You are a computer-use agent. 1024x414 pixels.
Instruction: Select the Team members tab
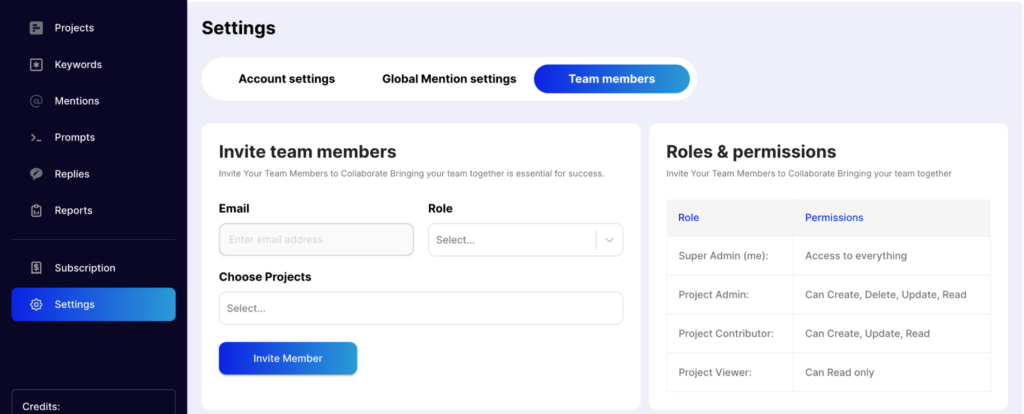611,79
